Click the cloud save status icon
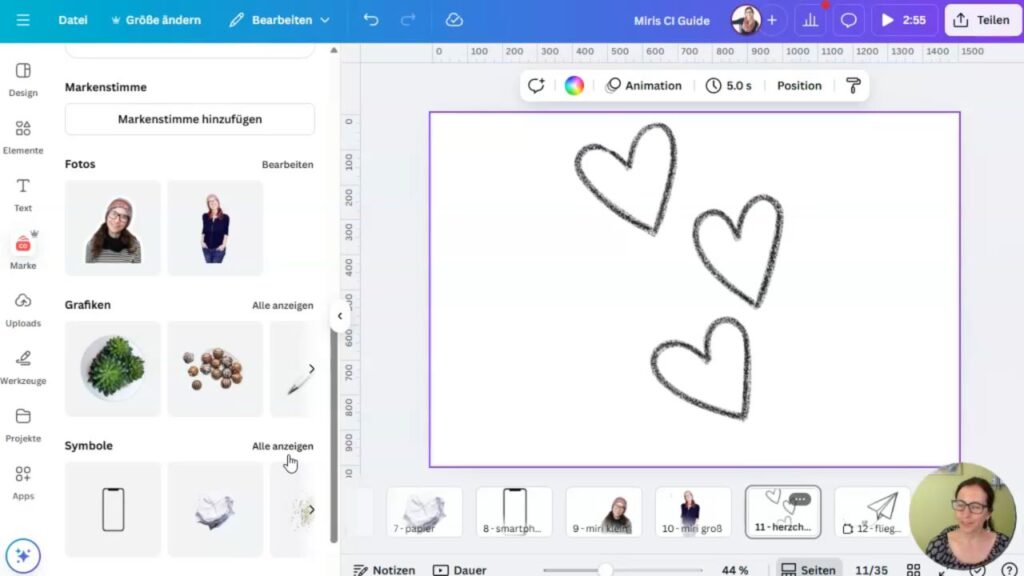 pos(454,20)
